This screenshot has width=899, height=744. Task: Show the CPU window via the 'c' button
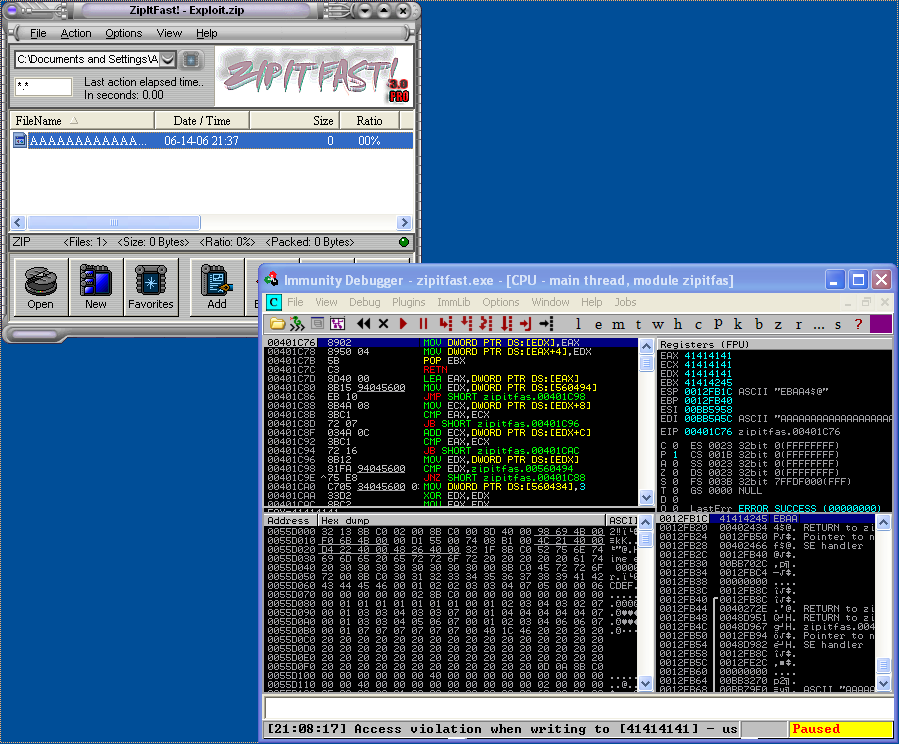tap(698, 324)
